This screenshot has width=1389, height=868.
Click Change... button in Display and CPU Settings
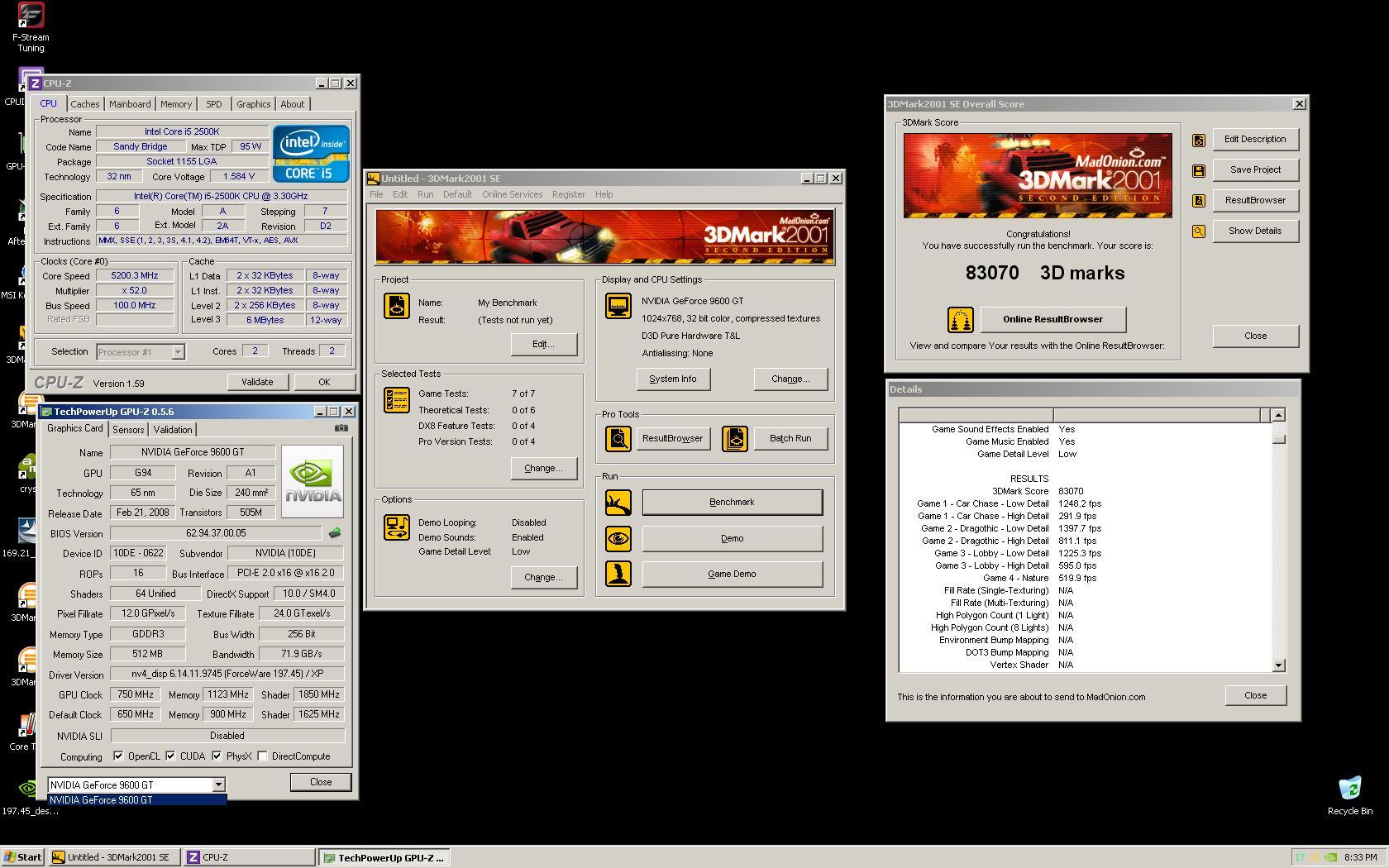(790, 379)
